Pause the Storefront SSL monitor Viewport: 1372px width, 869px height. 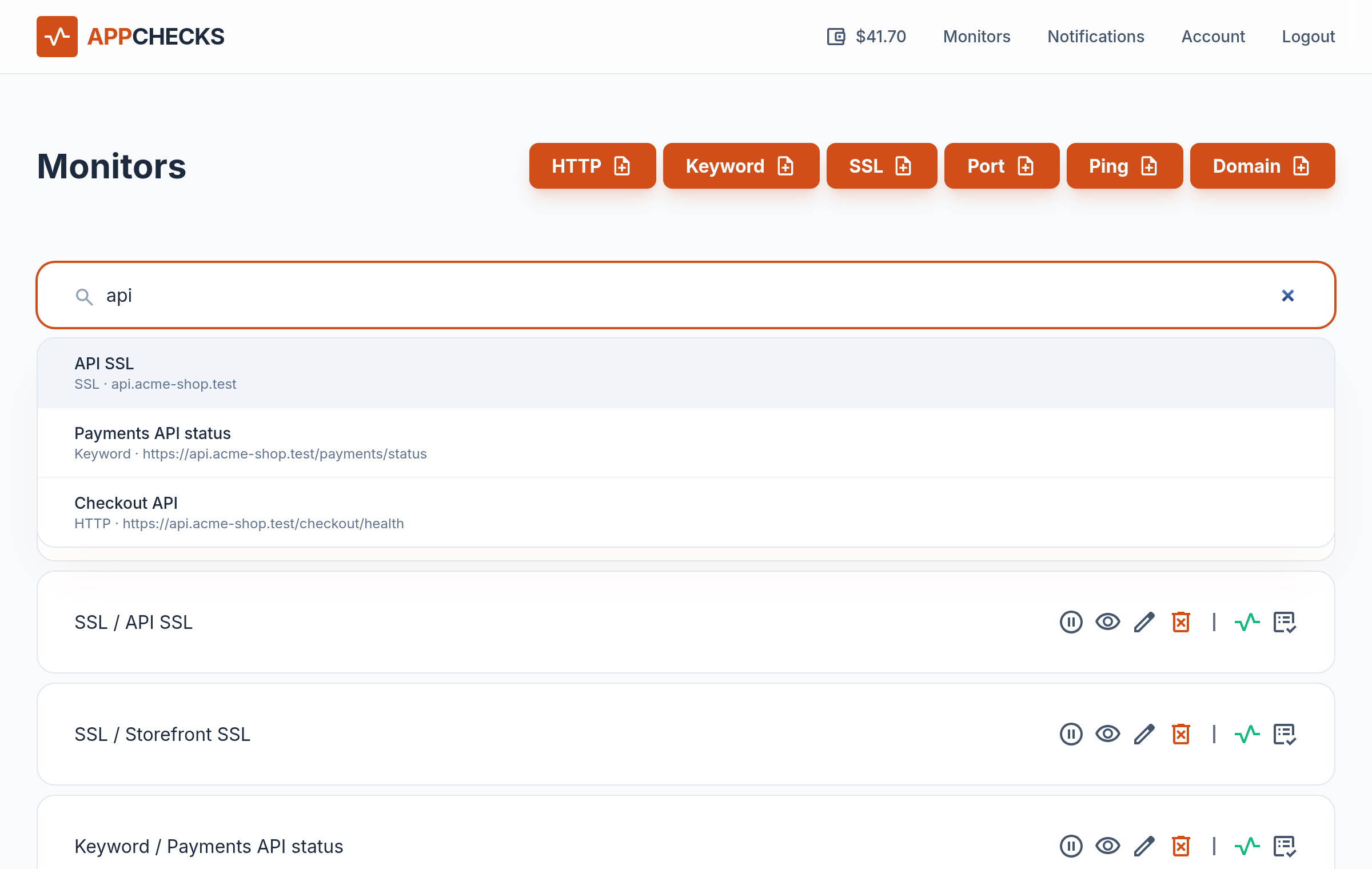coord(1071,734)
